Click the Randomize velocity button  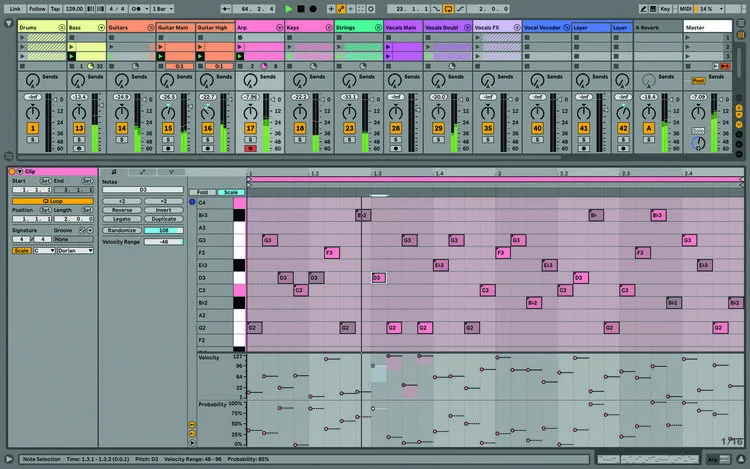click(122, 230)
